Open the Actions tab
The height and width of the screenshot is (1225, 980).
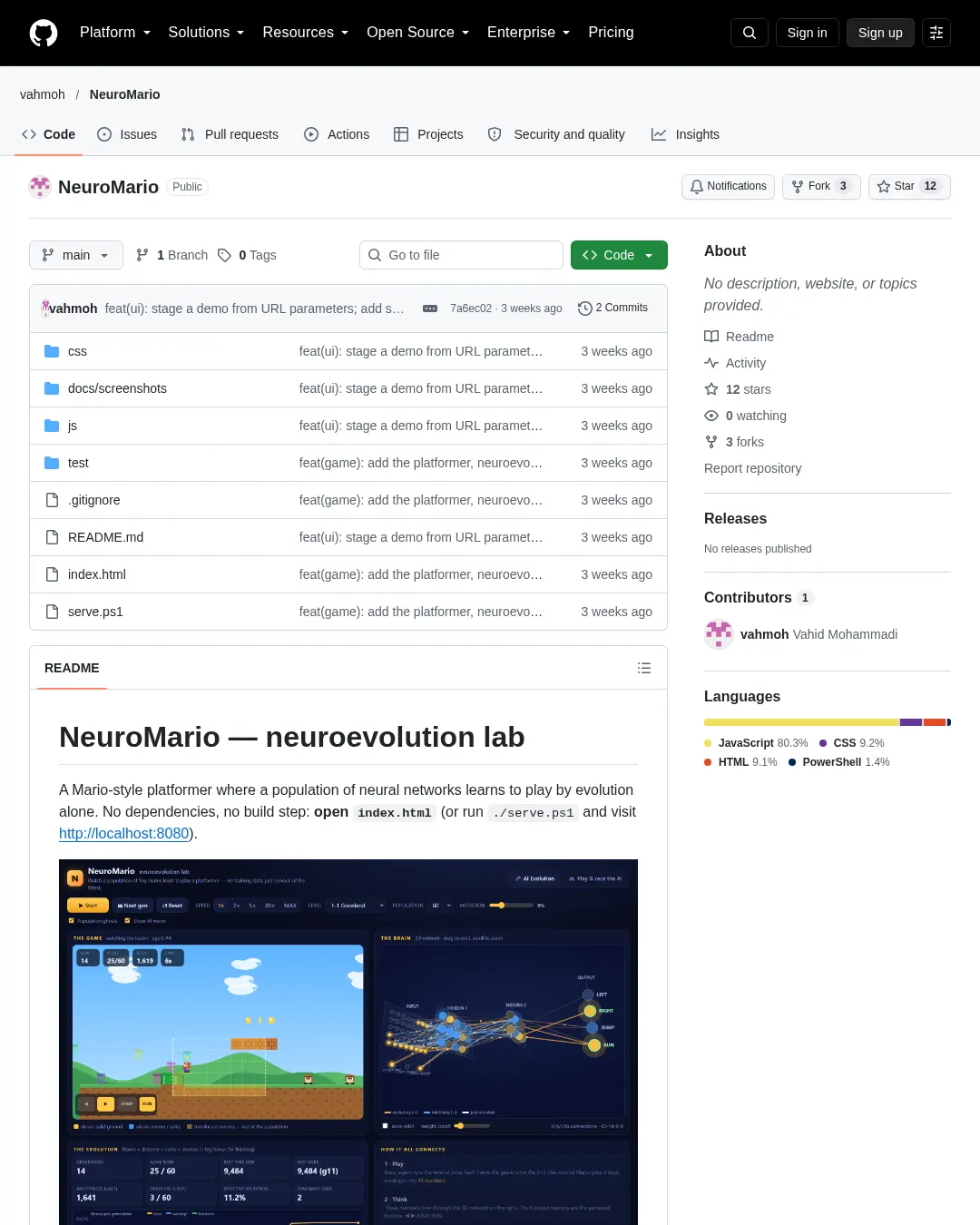point(337,134)
